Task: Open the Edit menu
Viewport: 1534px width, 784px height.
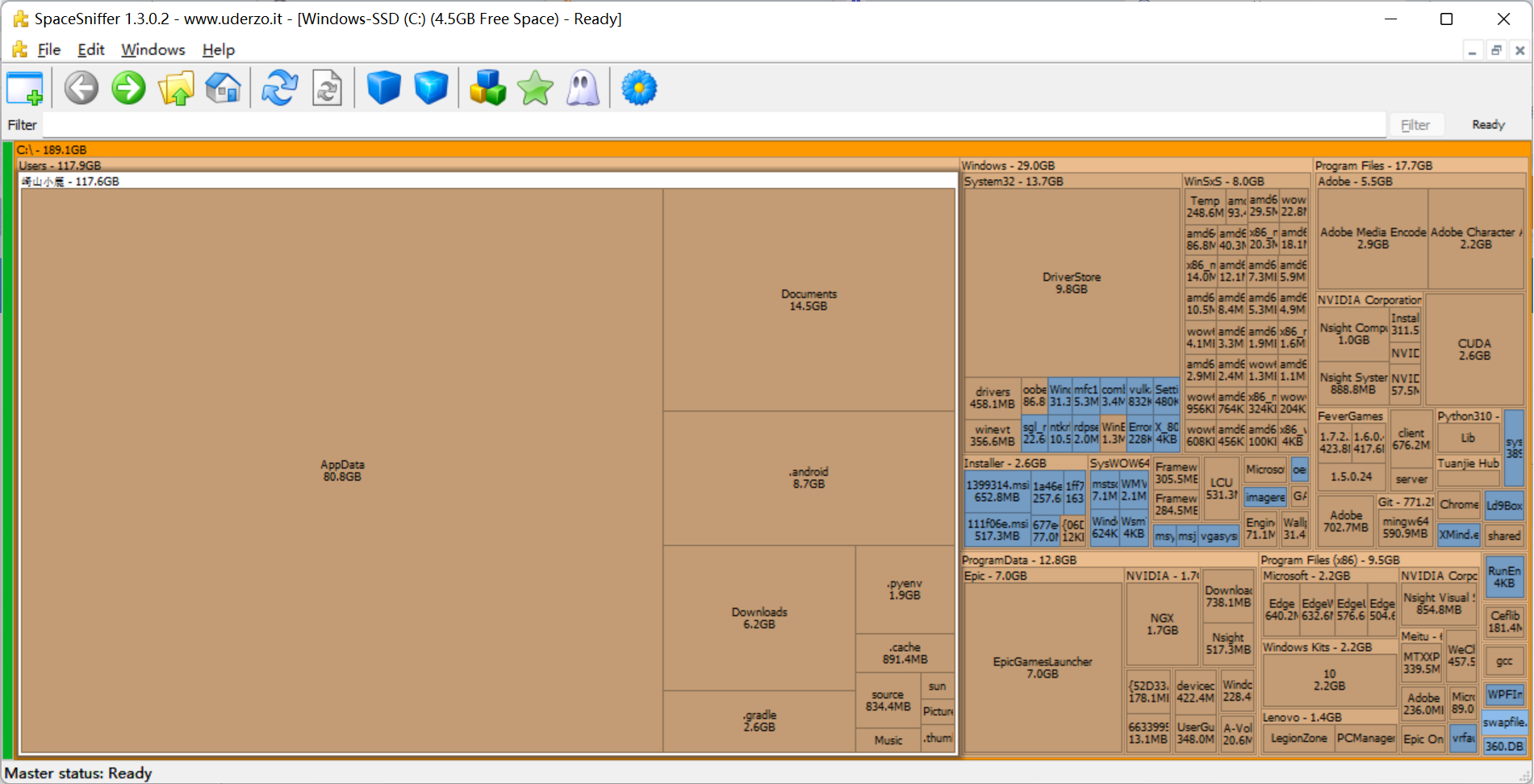Action: pyautogui.click(x=91, y=50)
